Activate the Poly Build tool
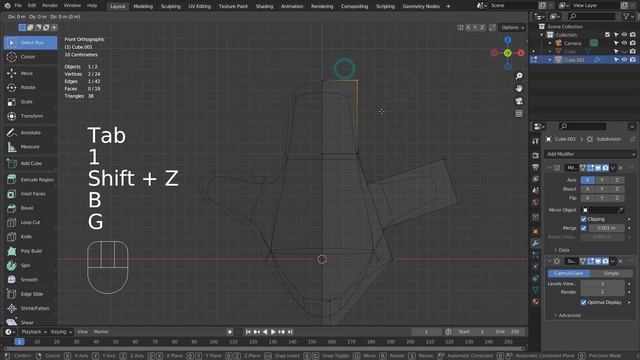 (30, 251)
